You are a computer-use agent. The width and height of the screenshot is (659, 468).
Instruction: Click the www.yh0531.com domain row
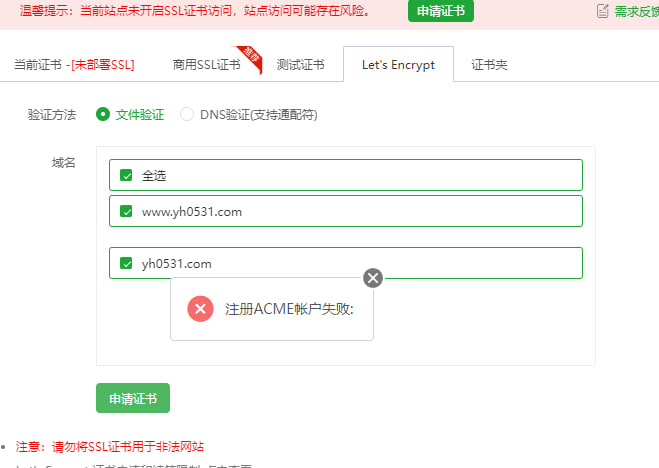coord(346,211)
